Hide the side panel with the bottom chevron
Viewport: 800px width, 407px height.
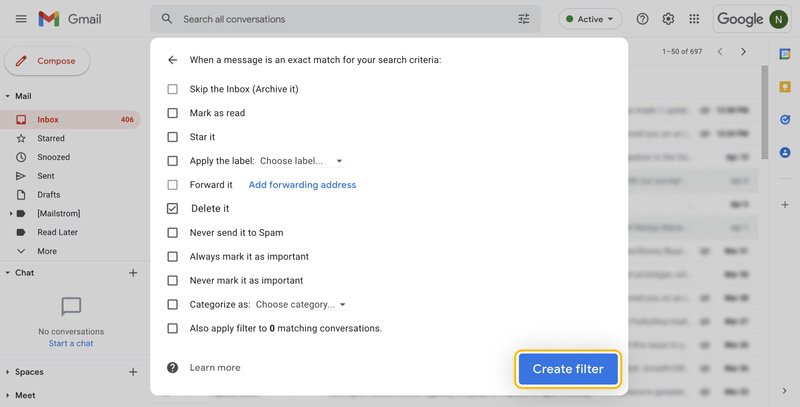click(x=785, y=391)
